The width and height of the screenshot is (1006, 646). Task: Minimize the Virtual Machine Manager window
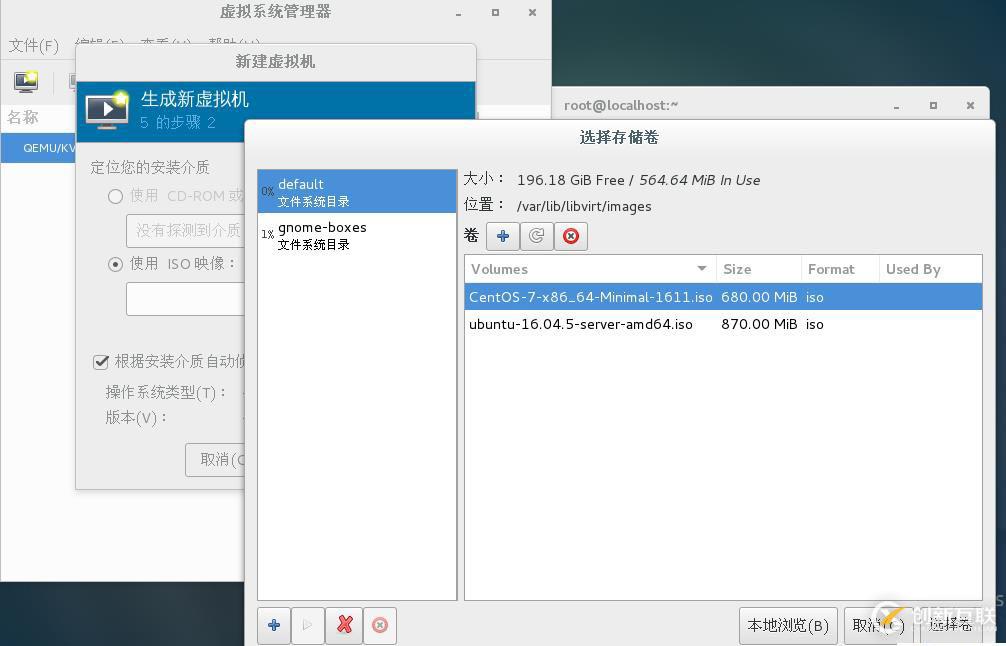(458, 12)
